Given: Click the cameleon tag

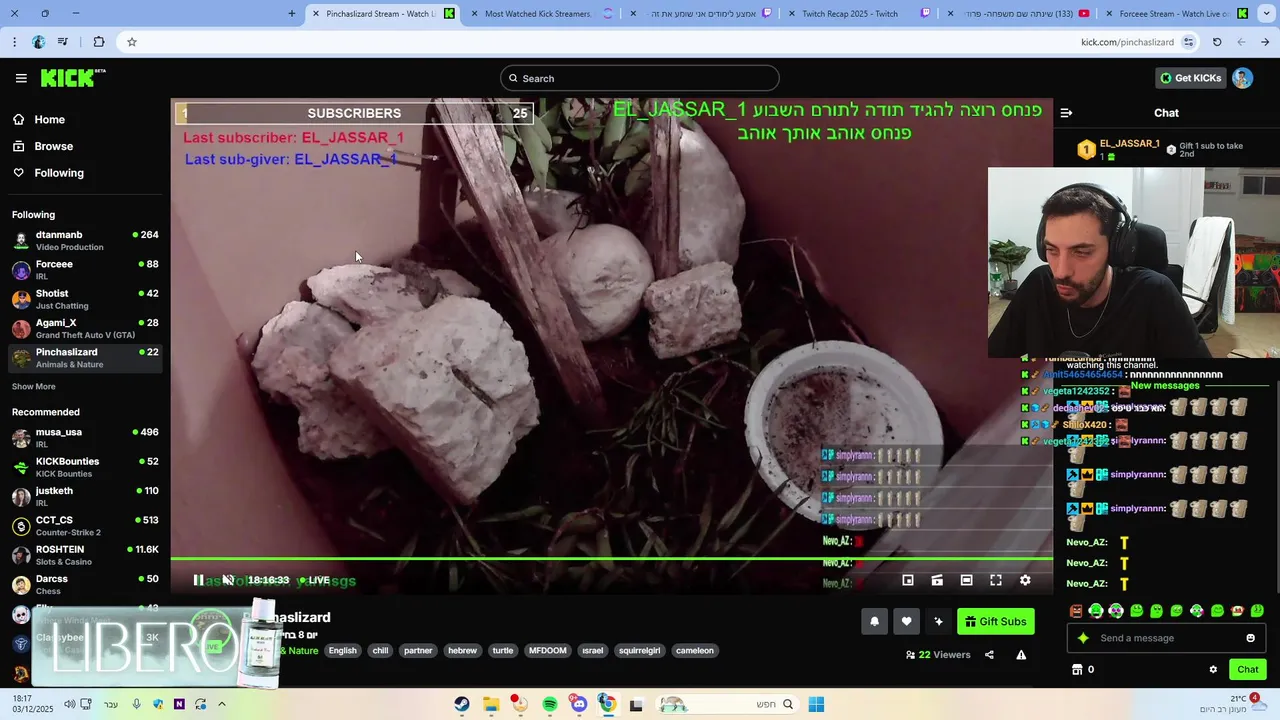Looking at the screenshot, I should 695,650.
